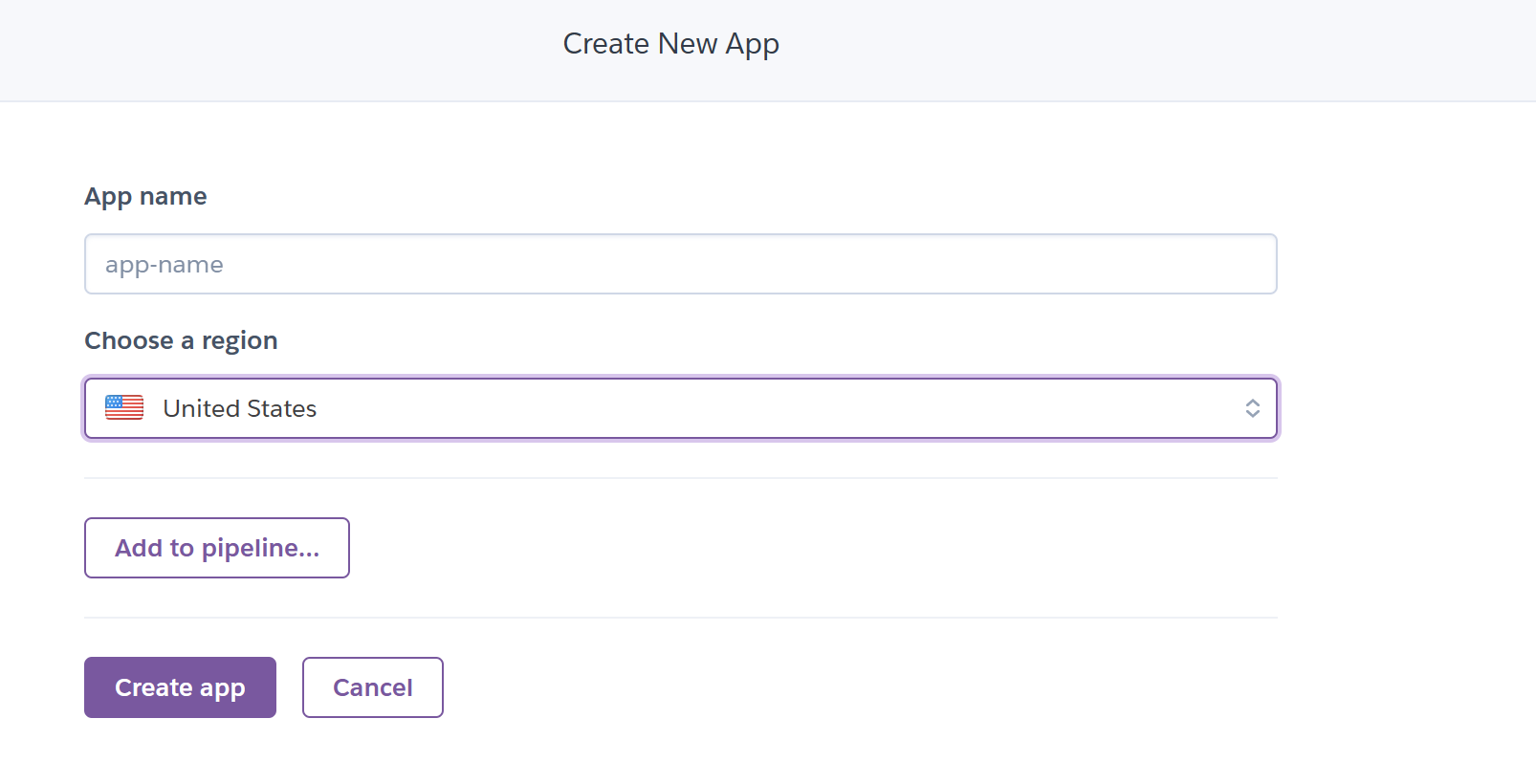Image resolution: width=1536 pixels, height=784 pixels.
Task: Select the United States text in region box
Action: coord(239,408)
